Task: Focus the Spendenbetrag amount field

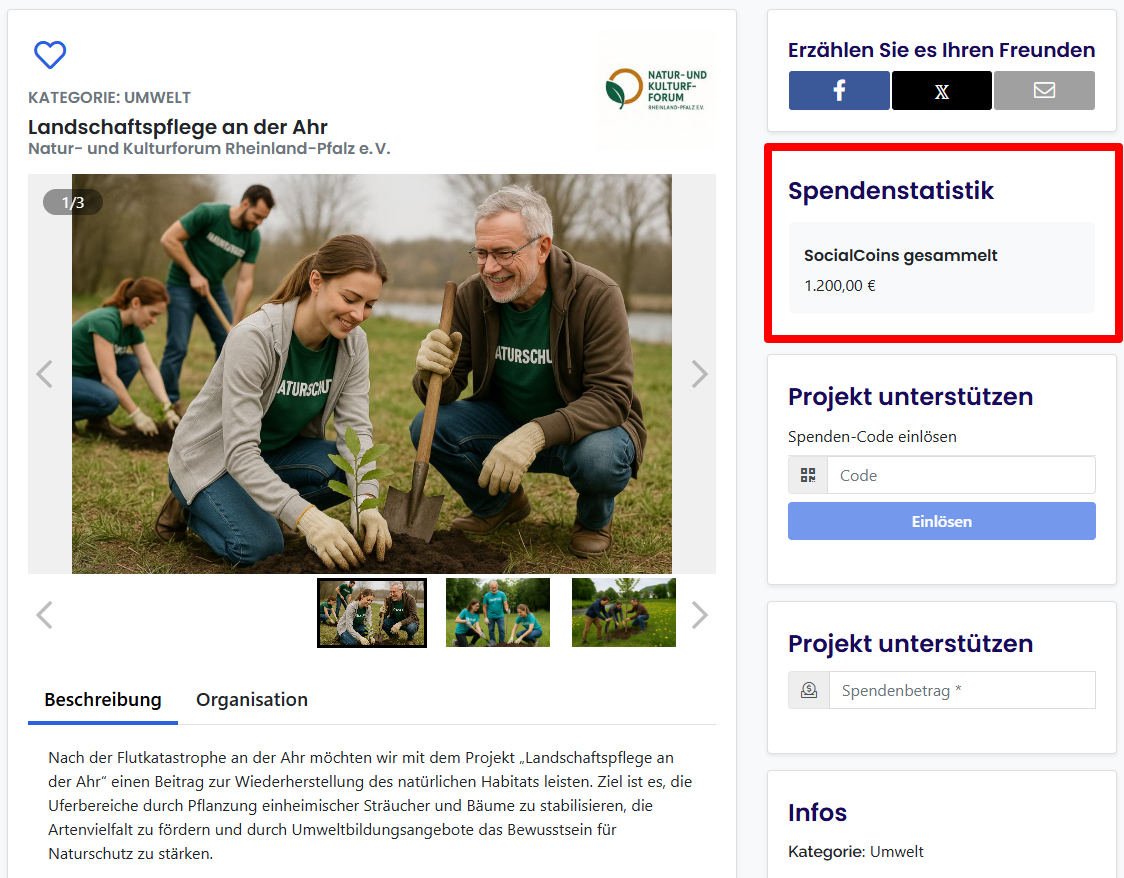Action: [961, 690]
